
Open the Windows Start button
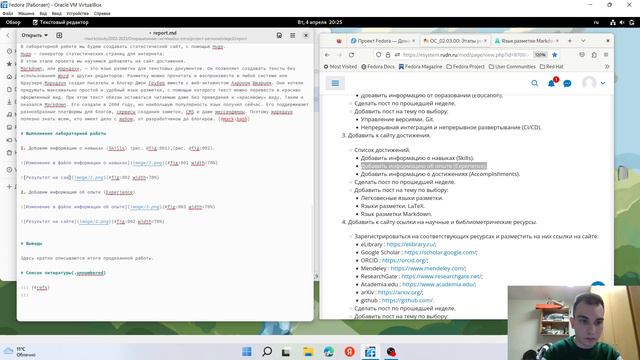[247, 351]
